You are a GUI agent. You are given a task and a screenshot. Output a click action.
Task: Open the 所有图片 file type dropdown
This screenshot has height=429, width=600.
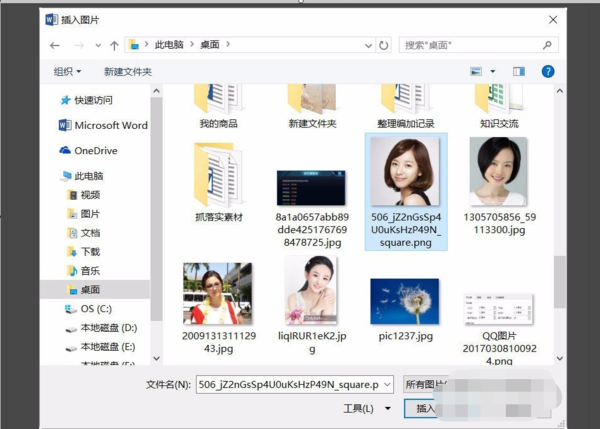pos(425,384)
